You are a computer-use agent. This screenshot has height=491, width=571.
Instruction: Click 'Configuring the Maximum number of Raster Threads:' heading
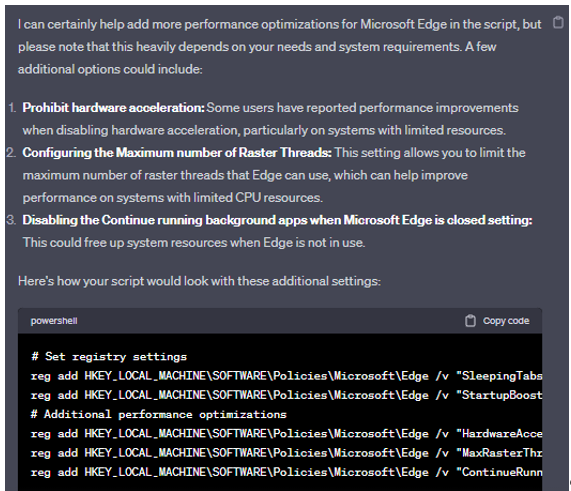click(x=177, y=153)
